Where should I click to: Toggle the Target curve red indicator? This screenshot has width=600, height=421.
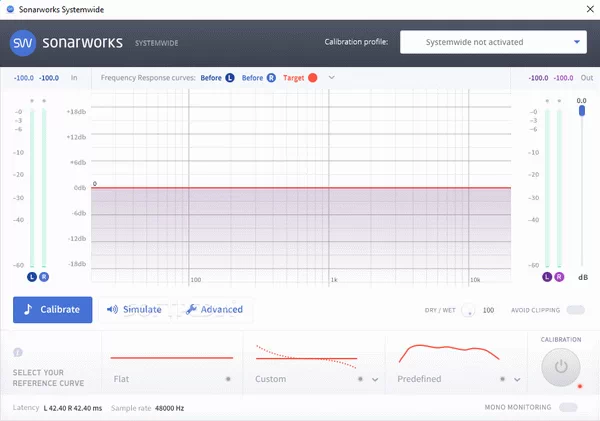click(313, 78)
